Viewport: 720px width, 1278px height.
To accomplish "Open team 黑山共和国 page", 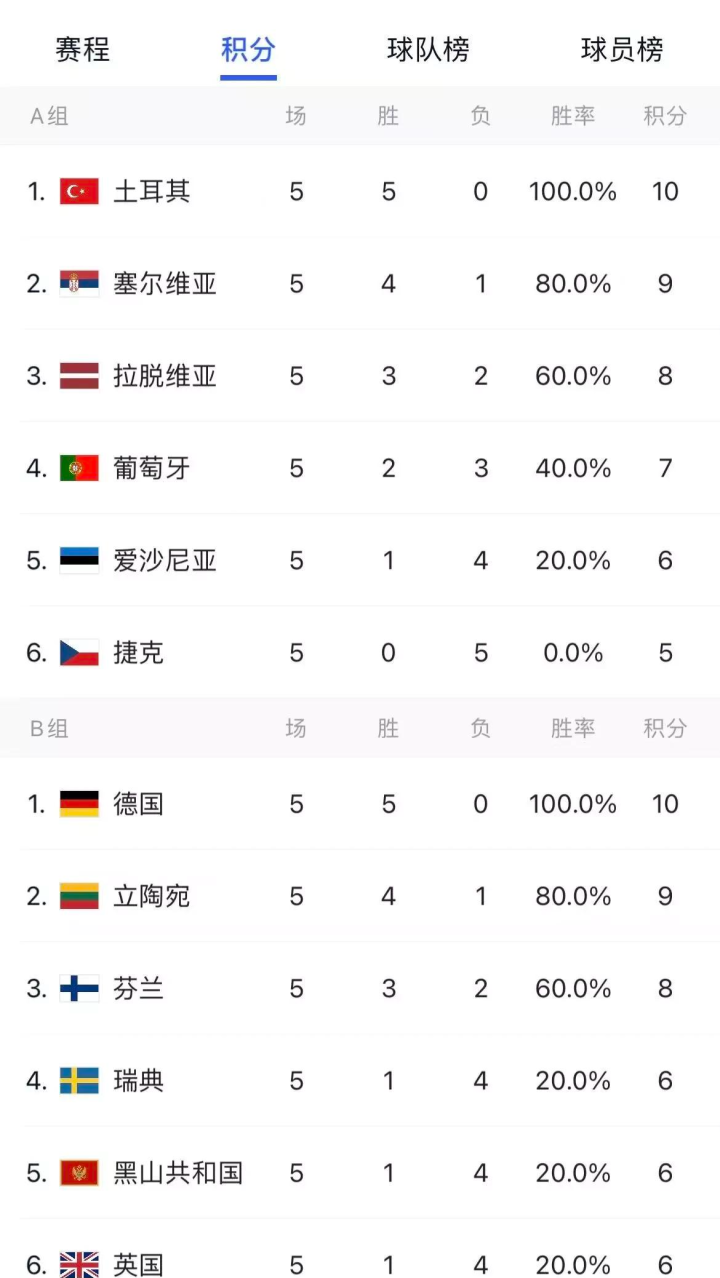I will (x=178, y=1173).
